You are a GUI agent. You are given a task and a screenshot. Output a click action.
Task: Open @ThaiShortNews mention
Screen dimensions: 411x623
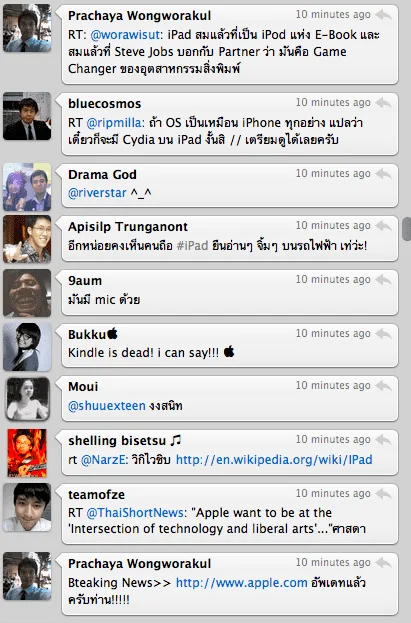[134, 513]
